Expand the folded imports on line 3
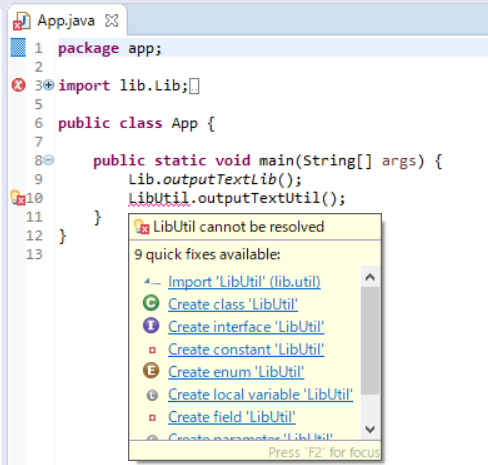Screen dimensions: 488x465 [x=49, y=85]
